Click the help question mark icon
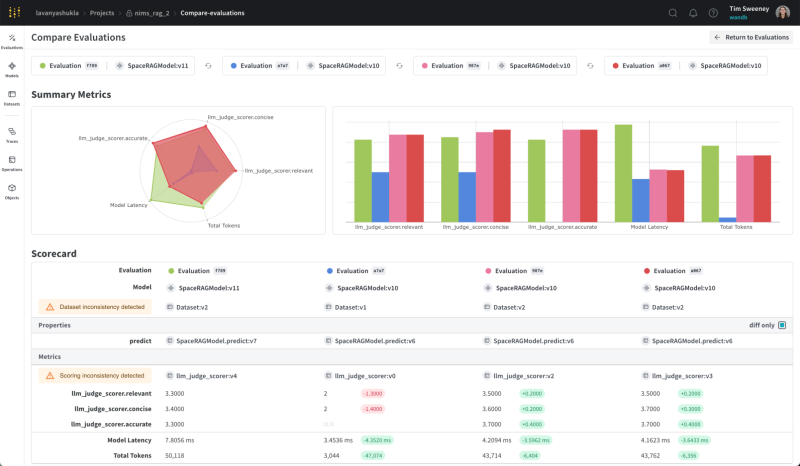Screen dimensions: 800x466 pos(713,13)
